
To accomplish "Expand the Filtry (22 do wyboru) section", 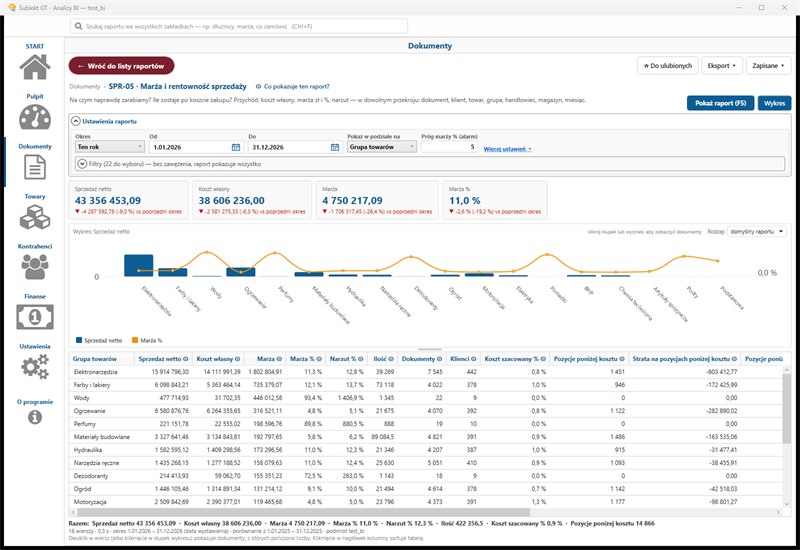I will click(x=82, y=164).
